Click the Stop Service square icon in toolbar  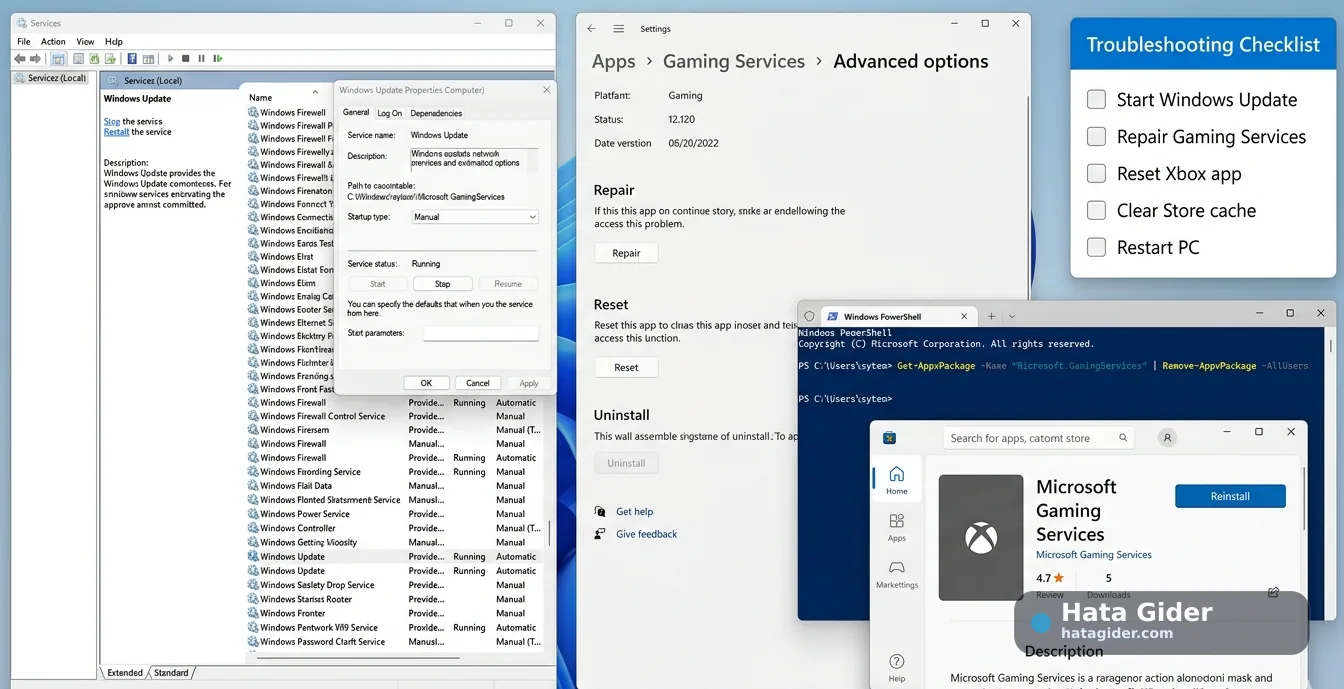point(185,59)
